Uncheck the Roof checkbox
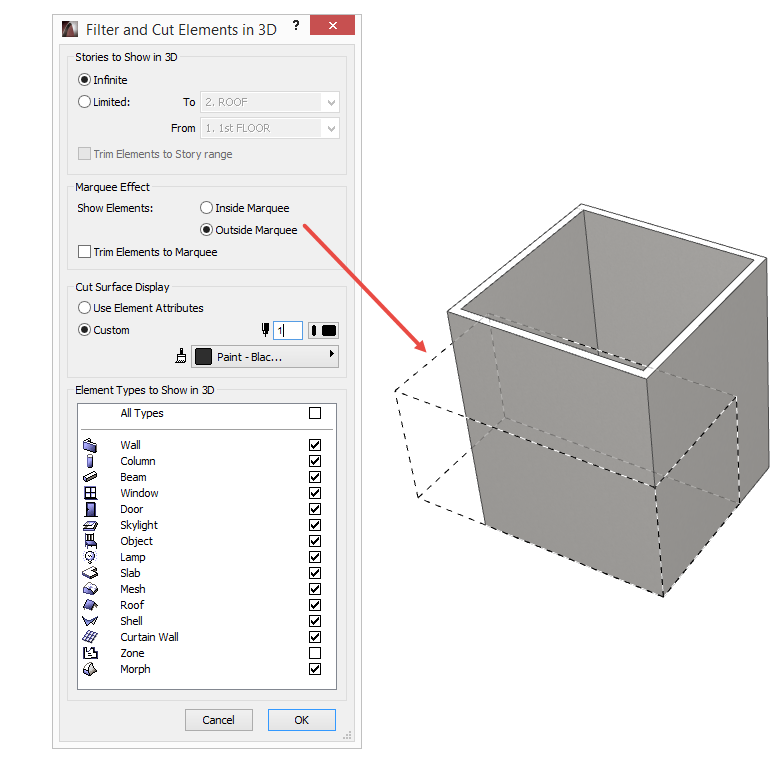This screenshot has width=774, height=758. (315, 605)
